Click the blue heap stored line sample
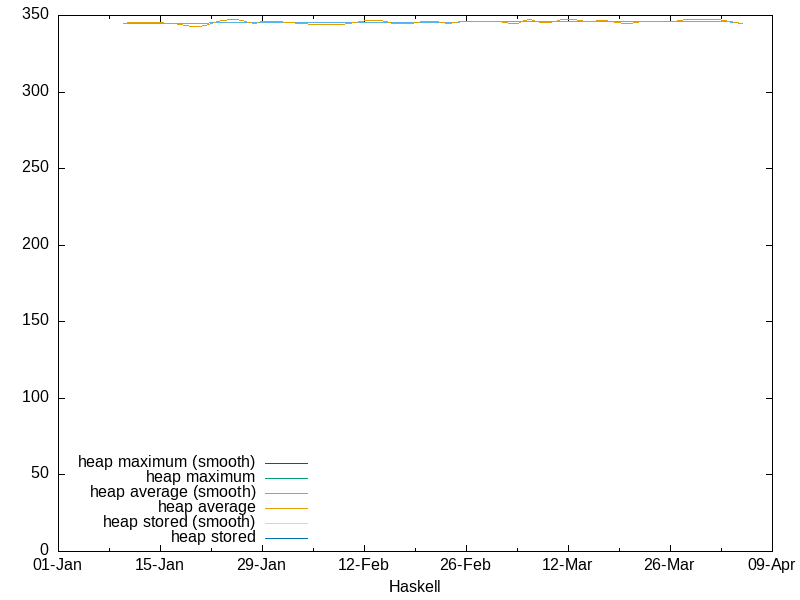The width and height of the screenshot is (800, 600). [286, 538]
